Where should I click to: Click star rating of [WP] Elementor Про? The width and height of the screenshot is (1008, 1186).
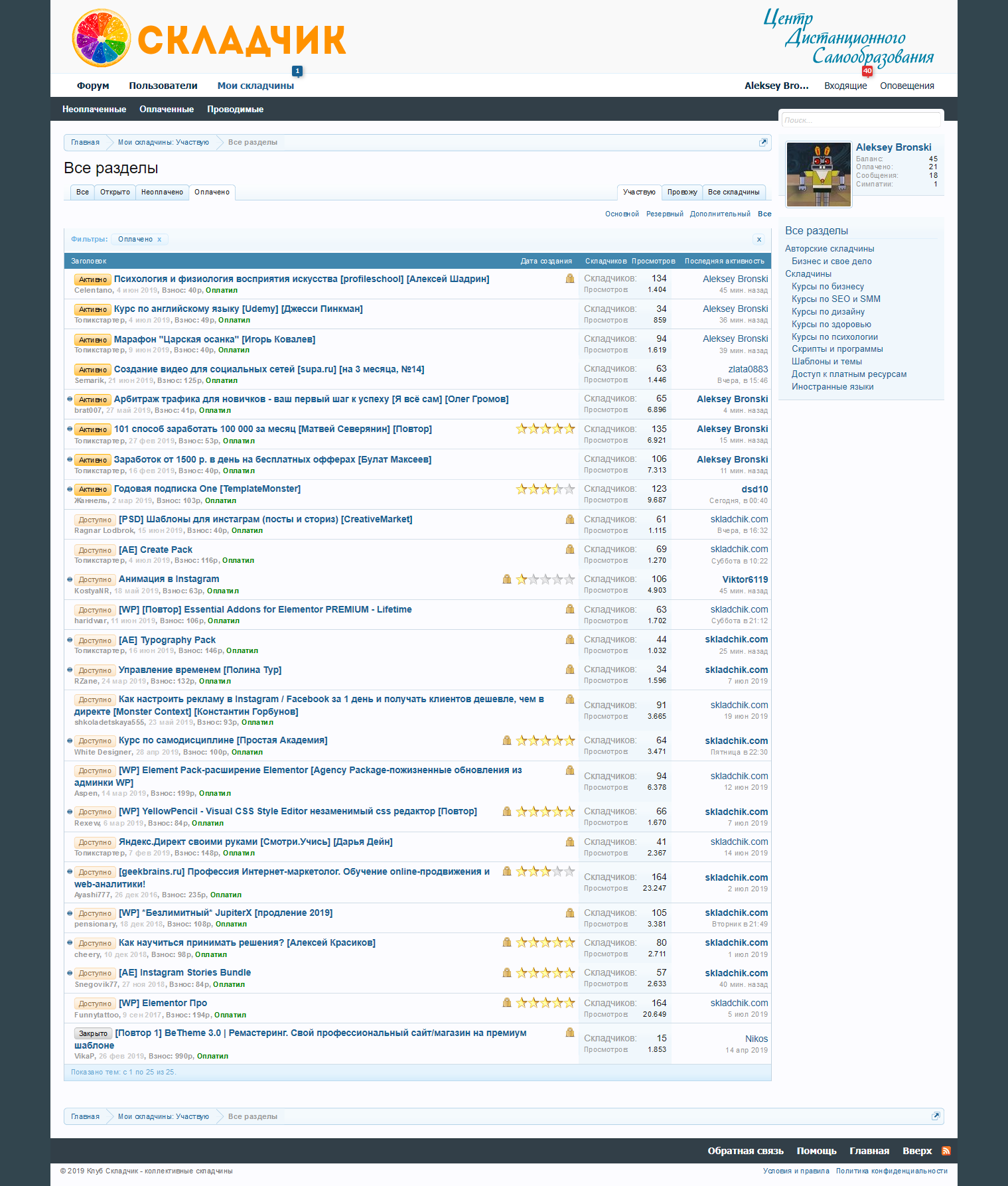click(x=545, y=1003)
